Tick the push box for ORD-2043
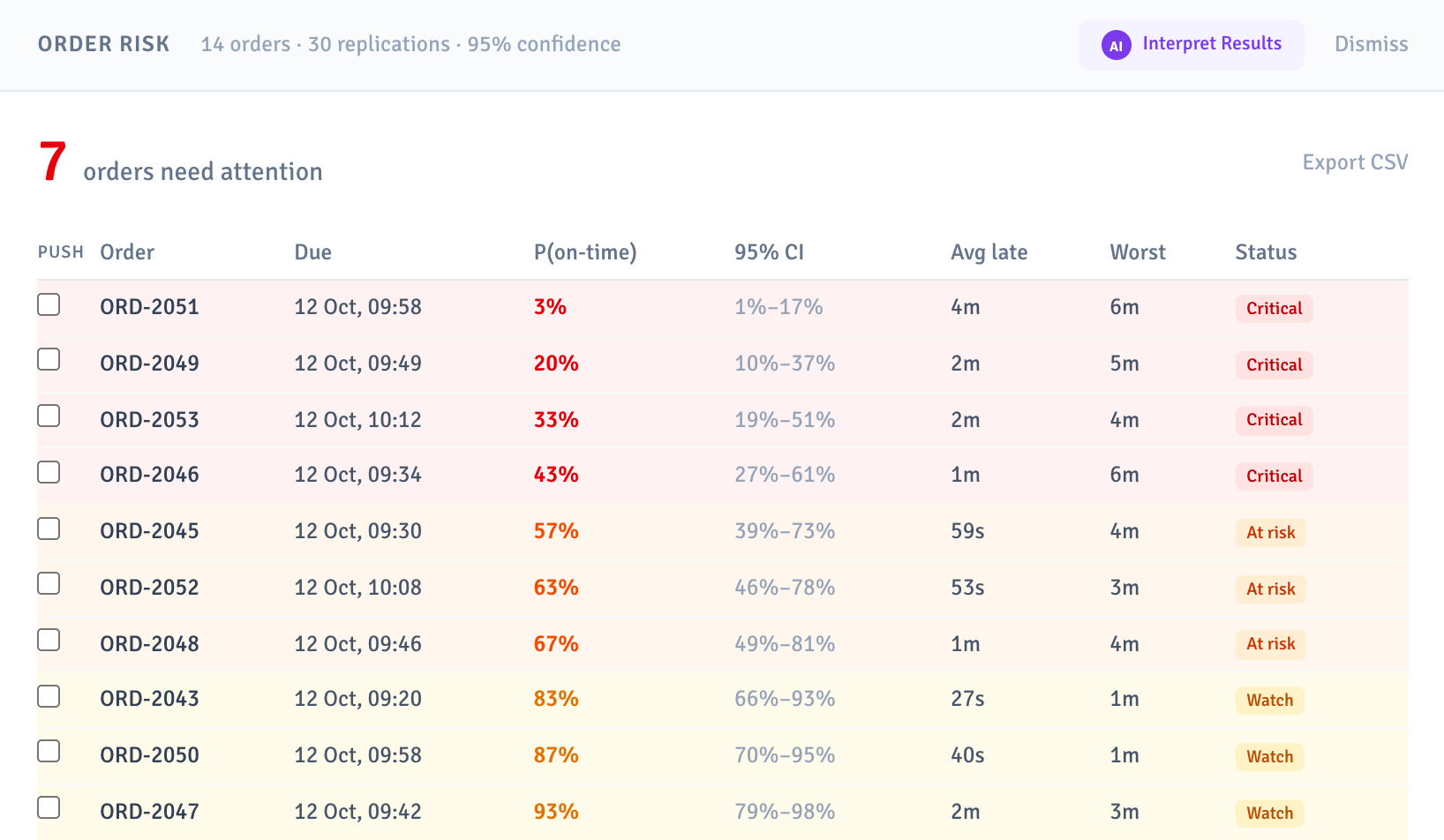The width and height of the screenshot is (1444, 840). pos(49,696)
